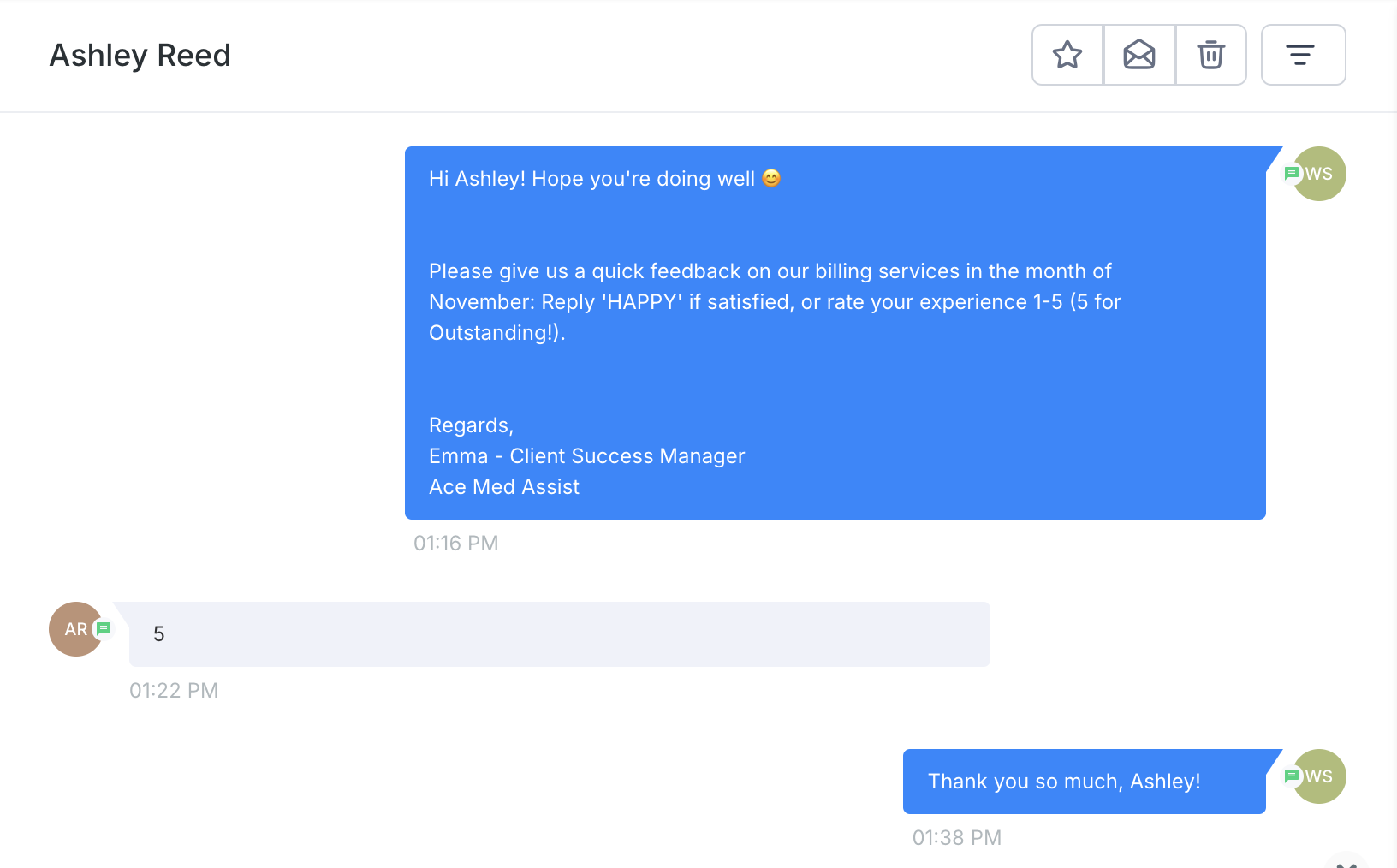Click the green chat badge by the top WS avatar
The image size is (1397, 868).
coord(1292,174)
